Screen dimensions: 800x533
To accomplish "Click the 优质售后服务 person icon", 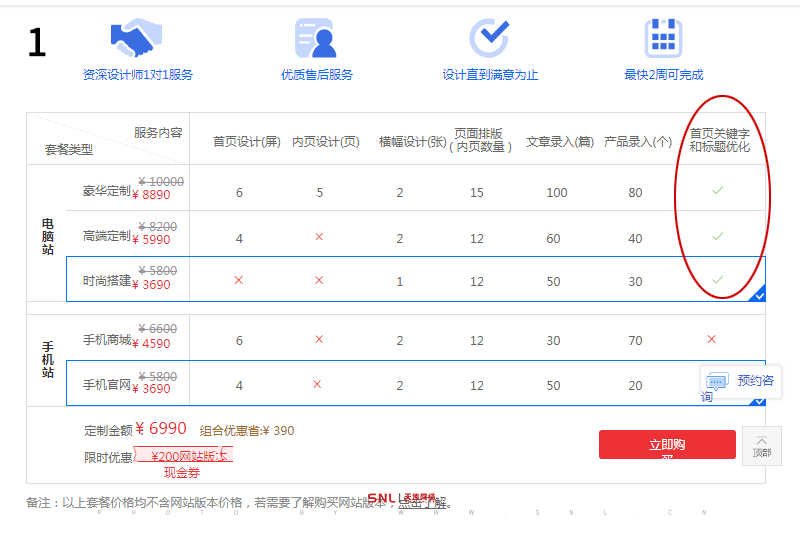I will [315, 38].
